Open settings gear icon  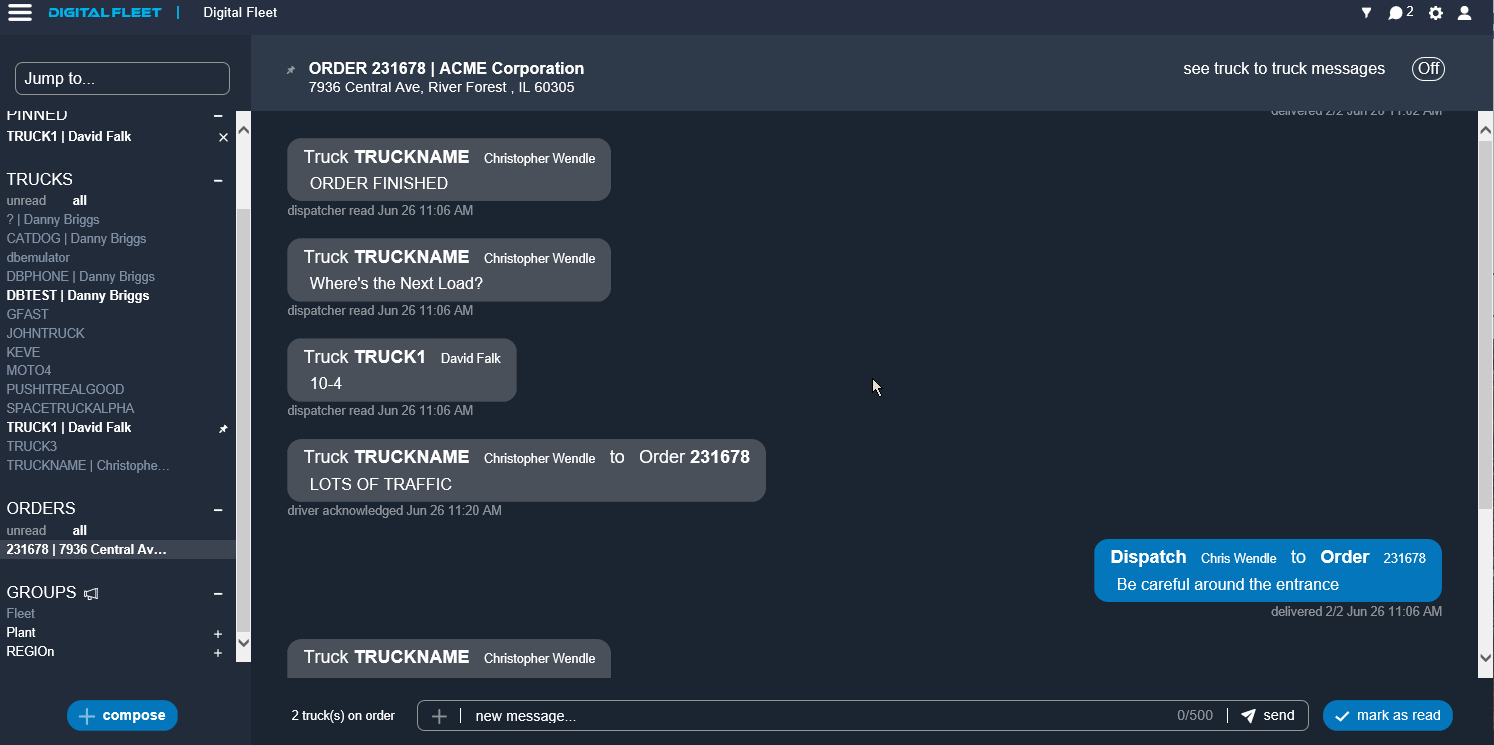click(1436, 13)
